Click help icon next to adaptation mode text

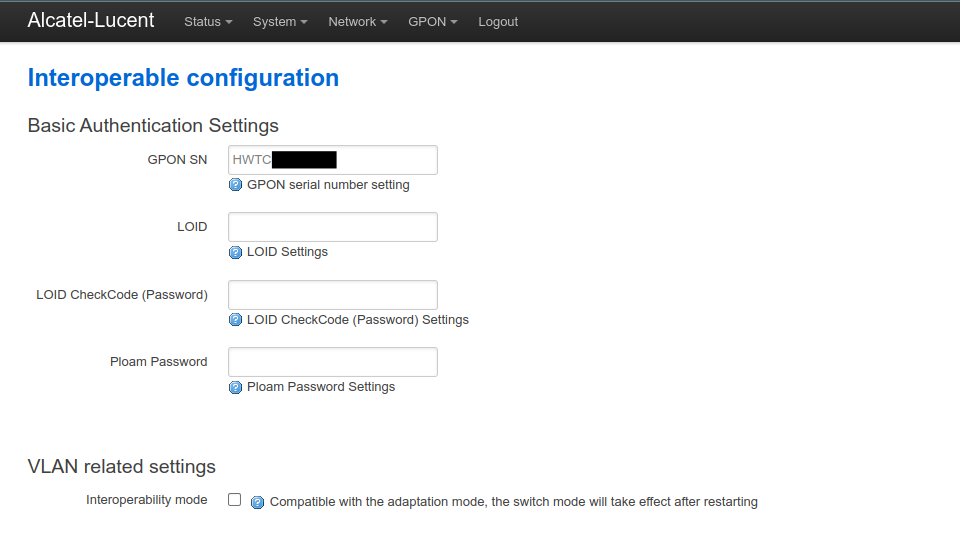click(x=258, y=502)
